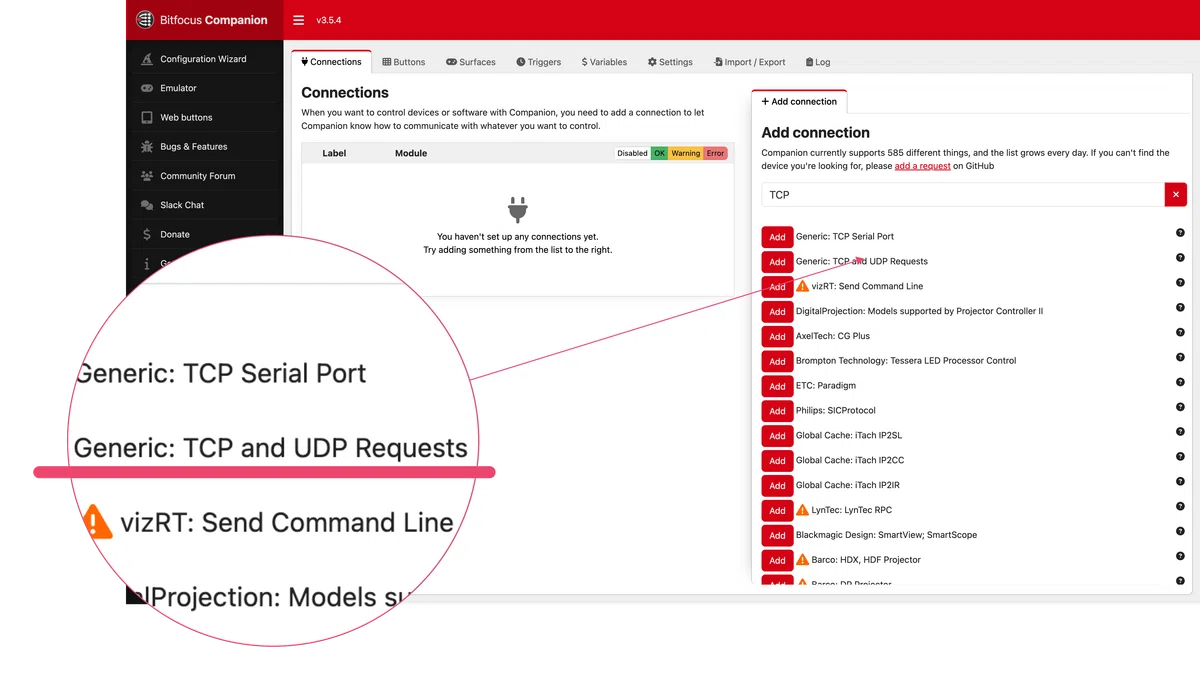
Task: Click the Emulator gamepad icon
Action: [x=147, y=88]
